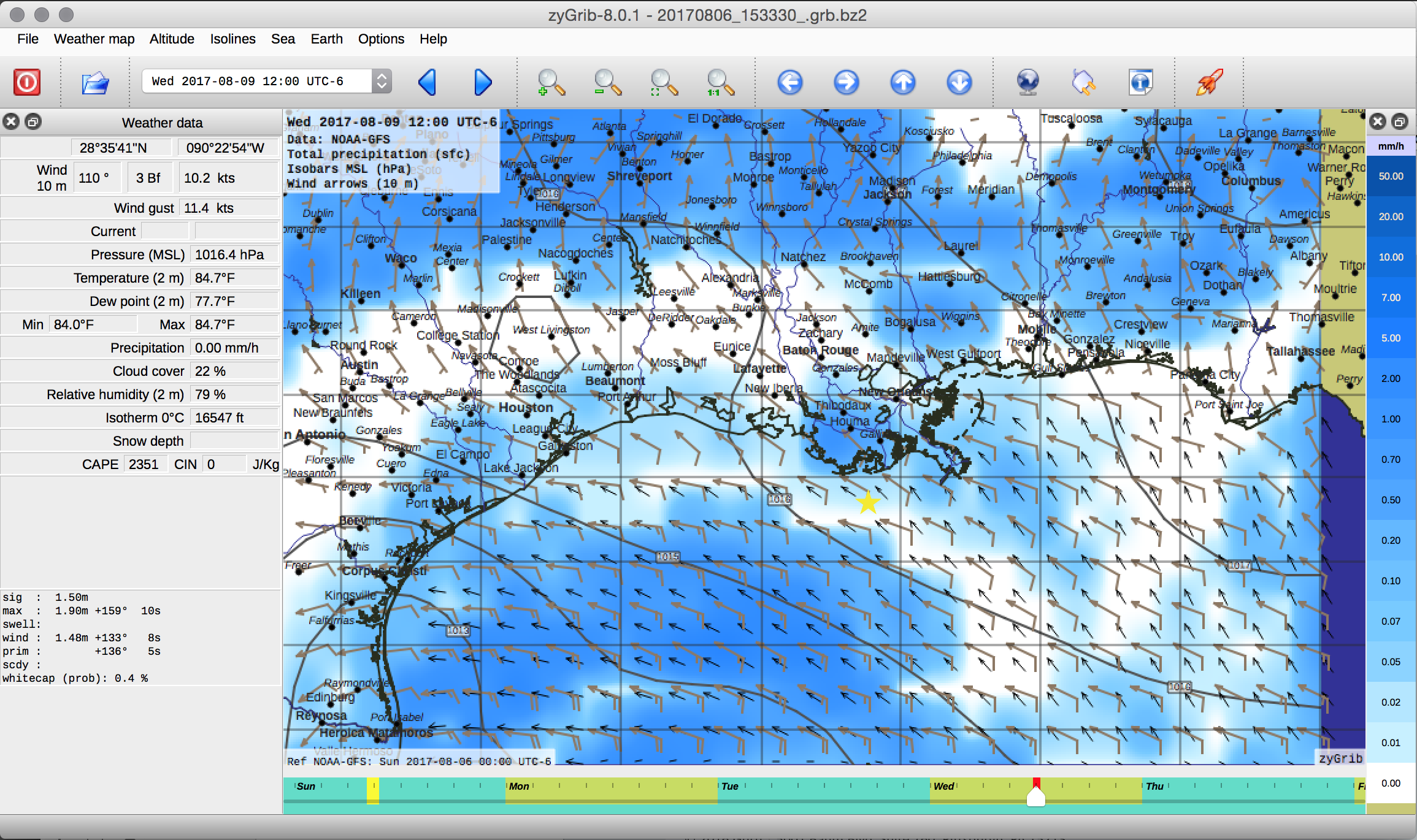The height and width of the screenshot is (840, 1417).
Task: Click the 0.00 mm/h color swatch
Action: [x=1391, y=783]
